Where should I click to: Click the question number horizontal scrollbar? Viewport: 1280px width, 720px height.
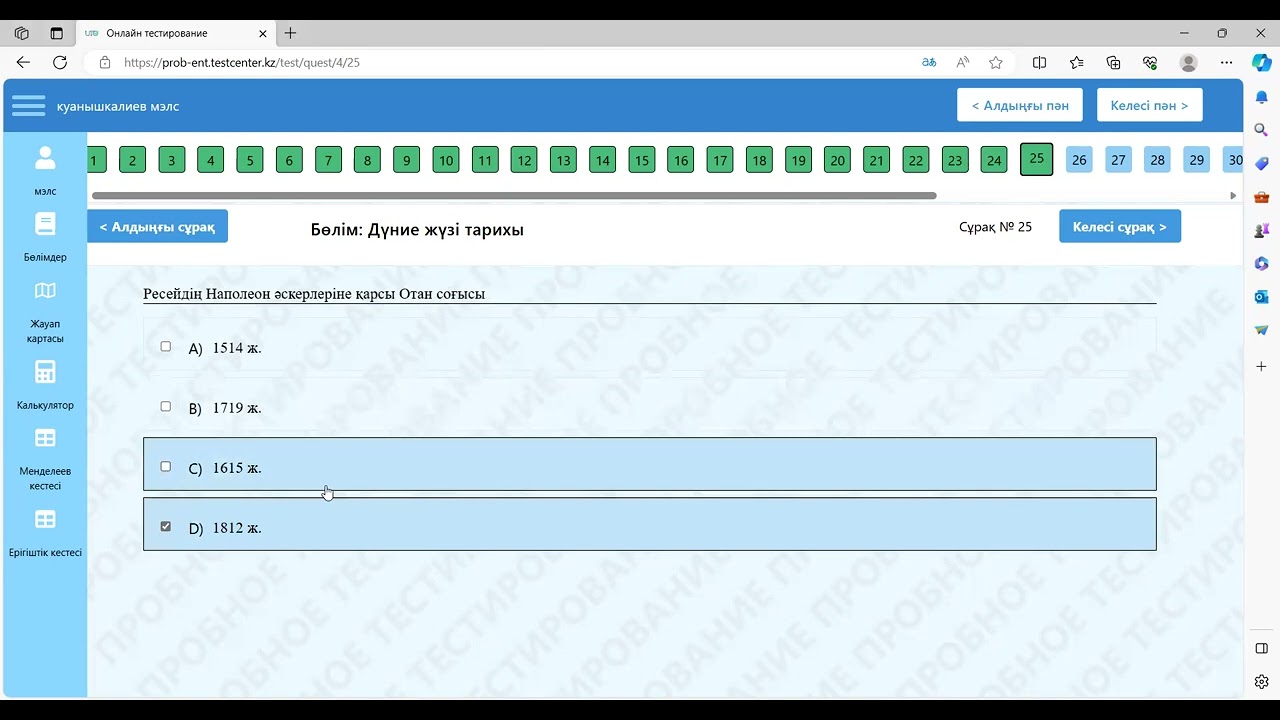[x=514, y=195]
